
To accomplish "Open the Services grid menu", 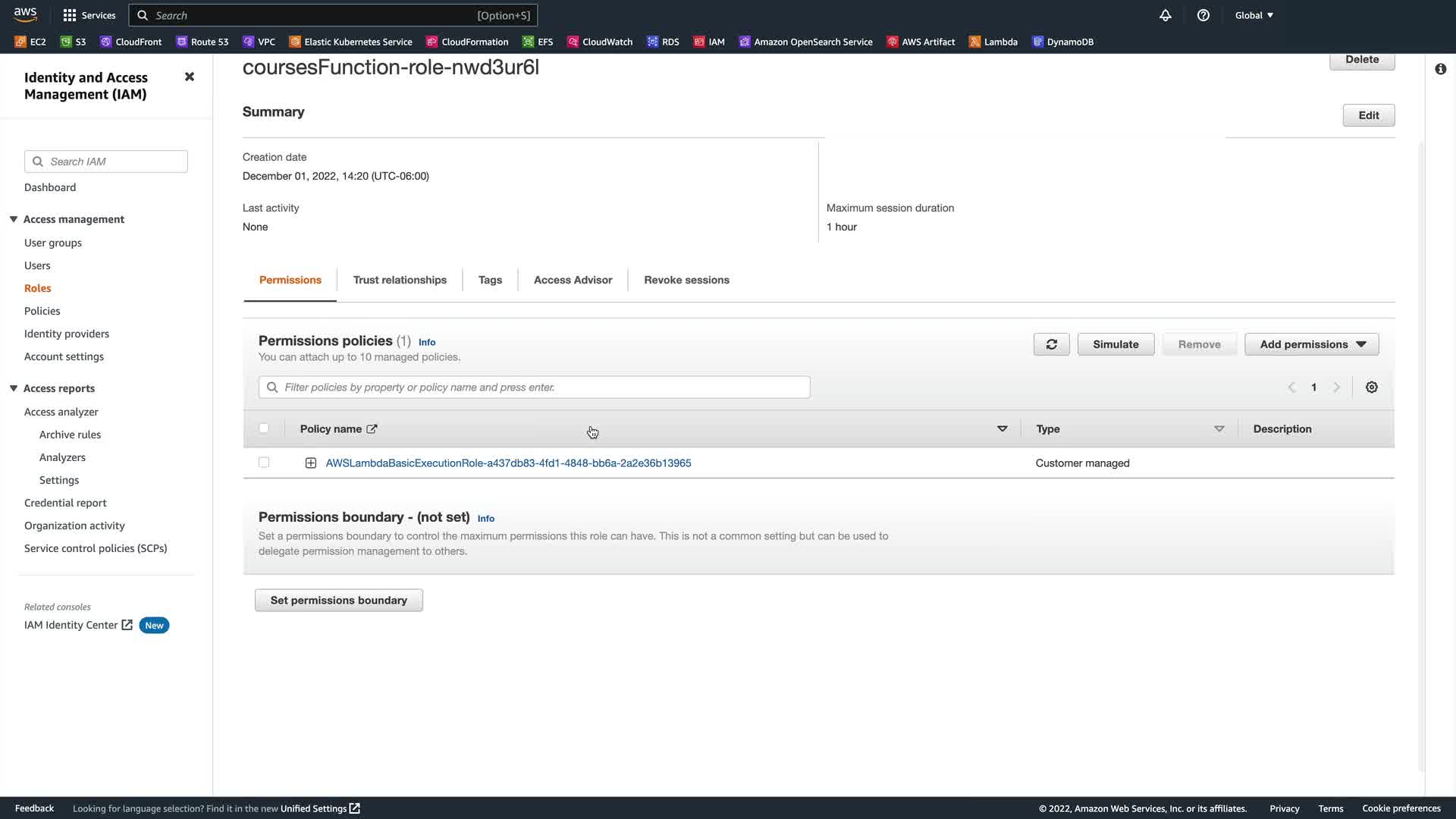I will tap(89, 15).
